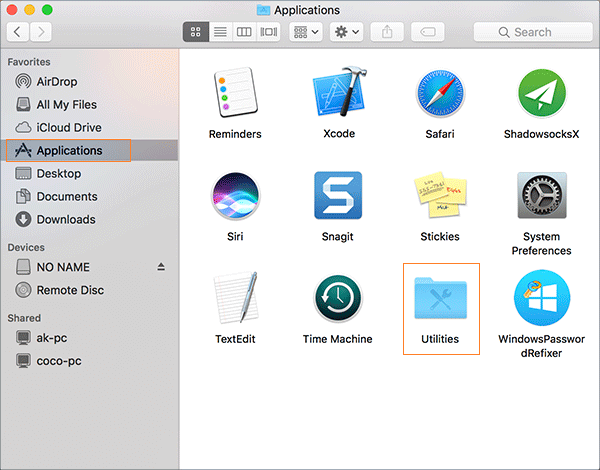
Task: Click the Stickies notes icon
Action: (x=440, y=195)
